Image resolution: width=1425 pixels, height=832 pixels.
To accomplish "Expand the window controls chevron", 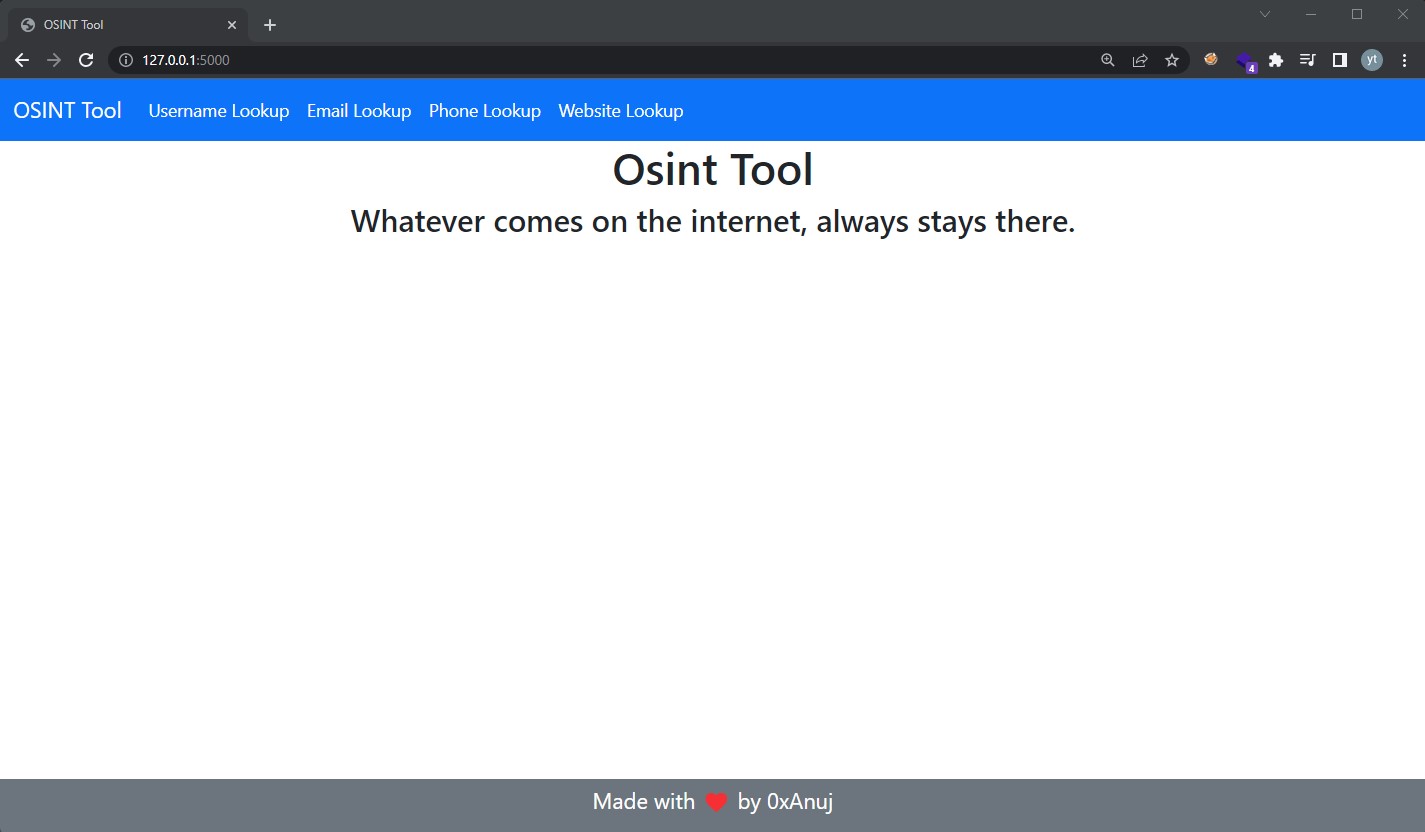I will (x=1264, y=14).
